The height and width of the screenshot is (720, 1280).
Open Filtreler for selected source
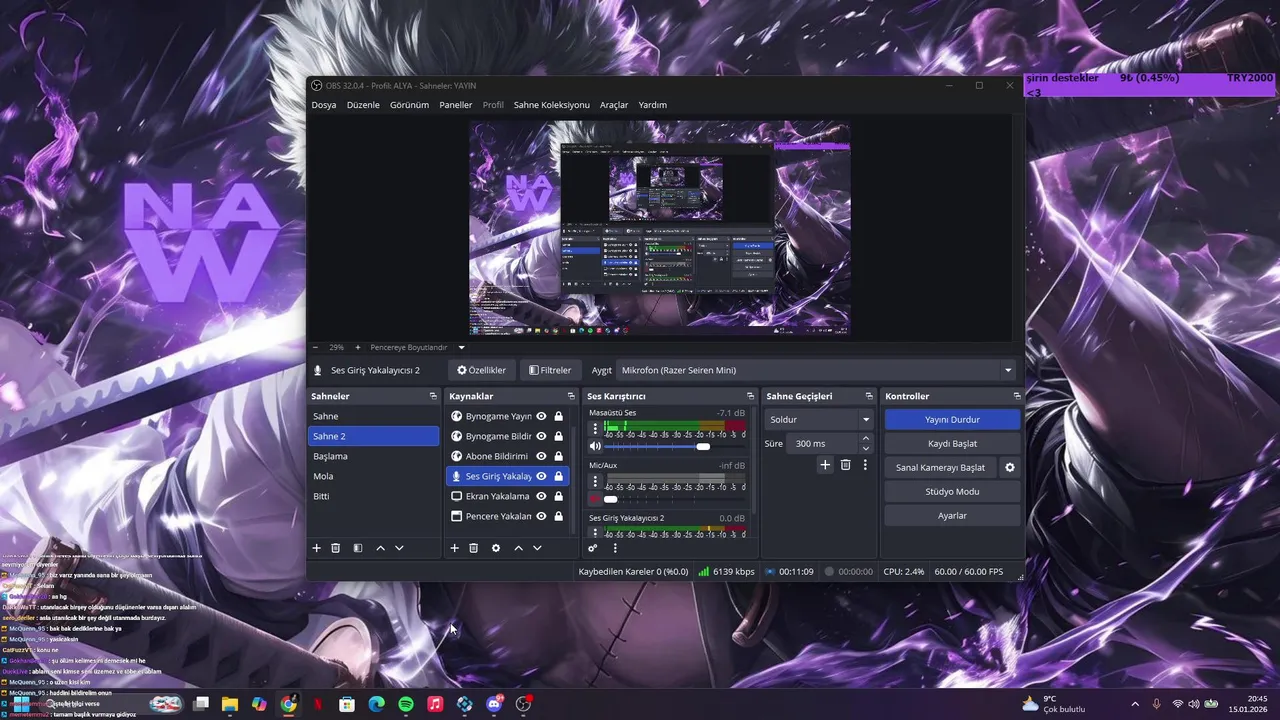550,370
